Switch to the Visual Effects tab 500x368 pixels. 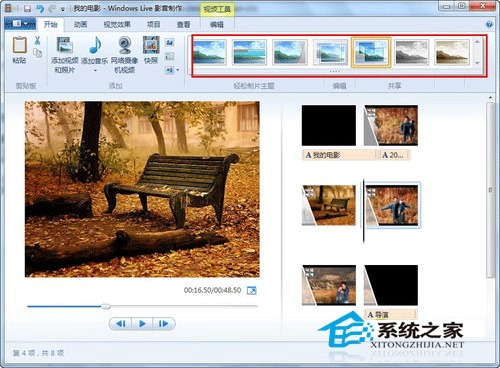point(117,24)
